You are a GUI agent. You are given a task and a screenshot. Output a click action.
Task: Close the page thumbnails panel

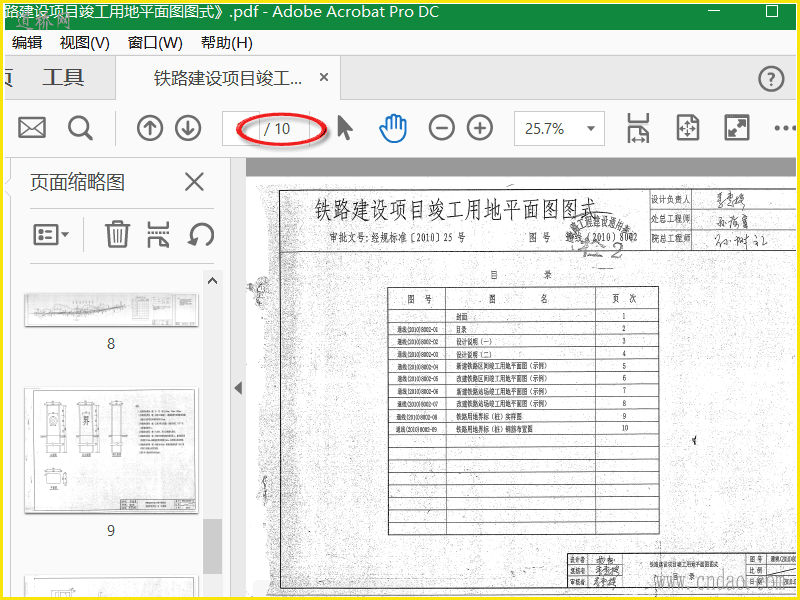pos(194,182)
